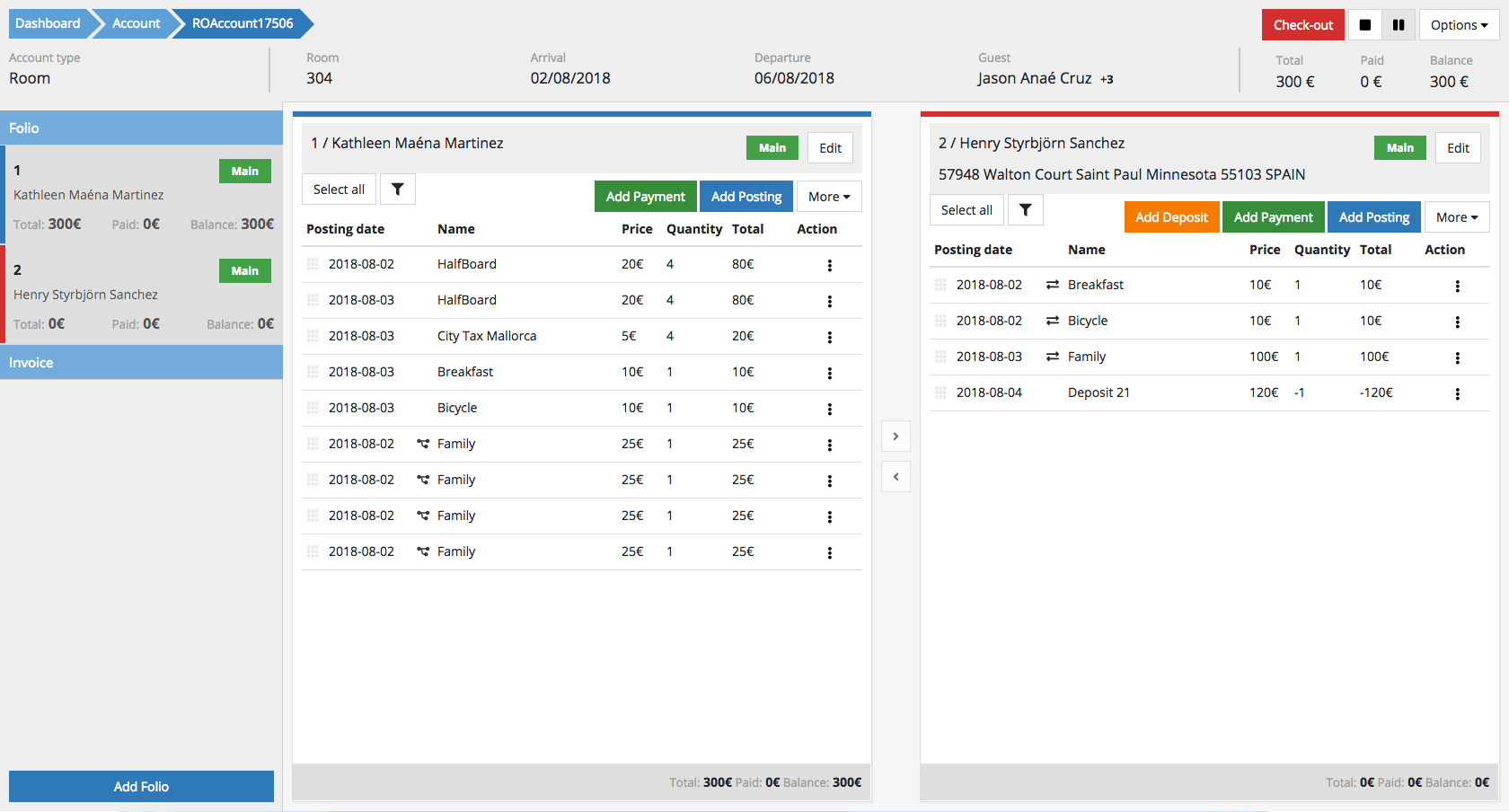The height and width of the screenshot is (812, 1509).
Task: Select Henry Styrbjörn Sanchez folio in sidebar
Action: point(142,295)
